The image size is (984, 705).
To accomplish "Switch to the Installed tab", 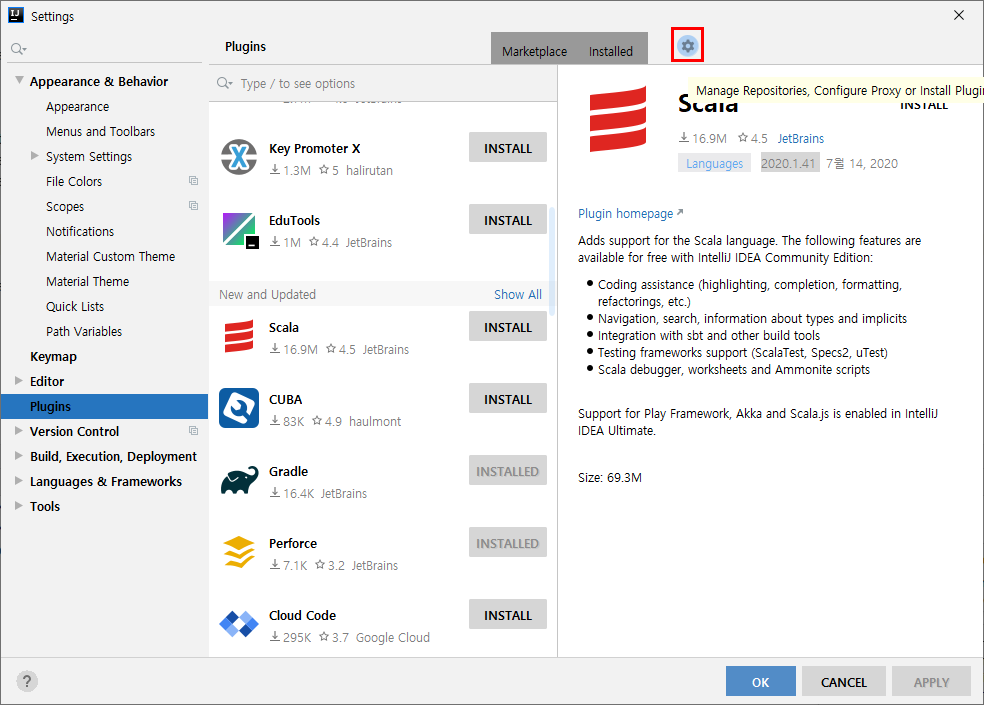I will tap(611, 51).
